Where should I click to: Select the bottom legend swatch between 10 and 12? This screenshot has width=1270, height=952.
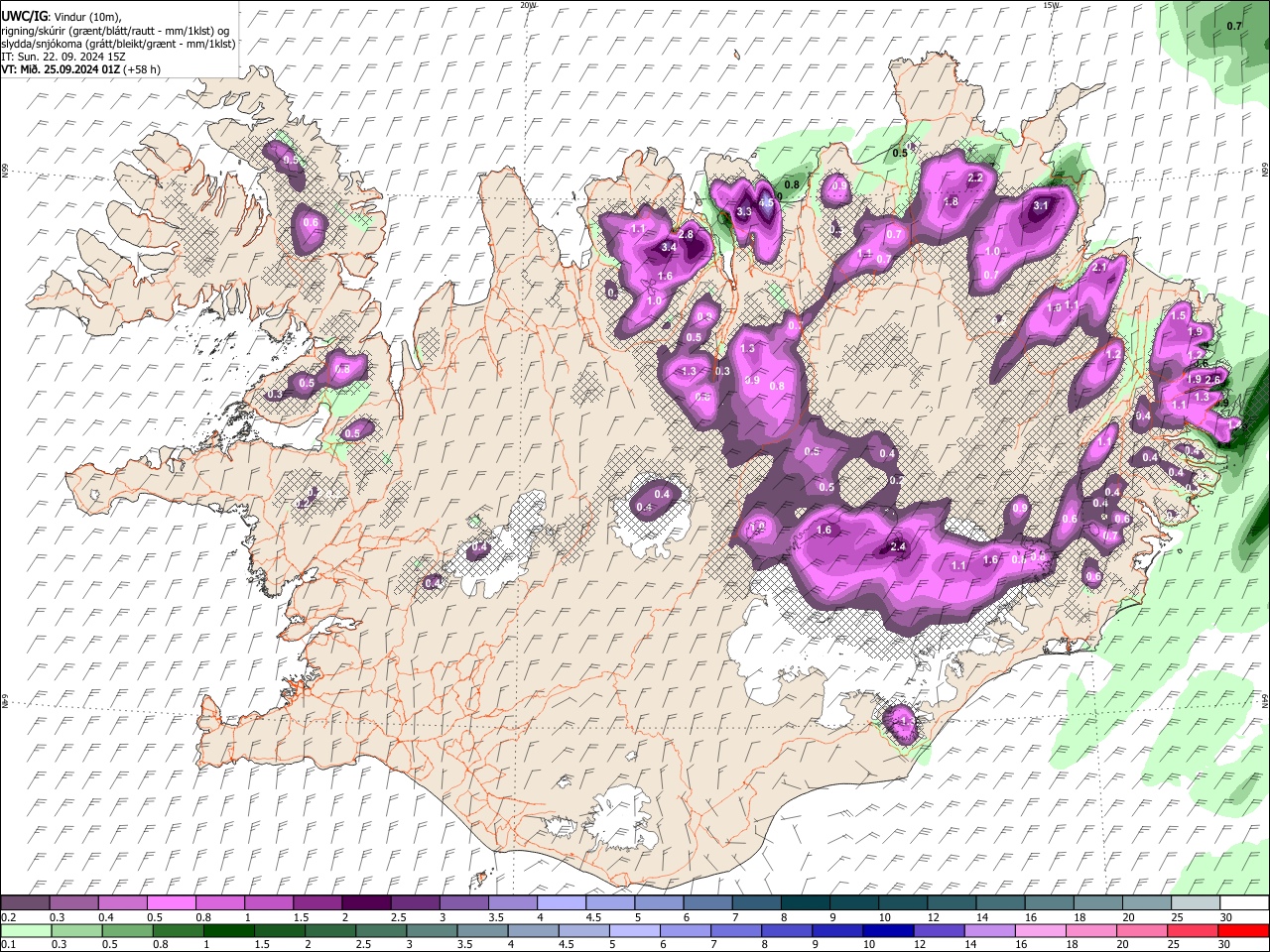point(889,930)
